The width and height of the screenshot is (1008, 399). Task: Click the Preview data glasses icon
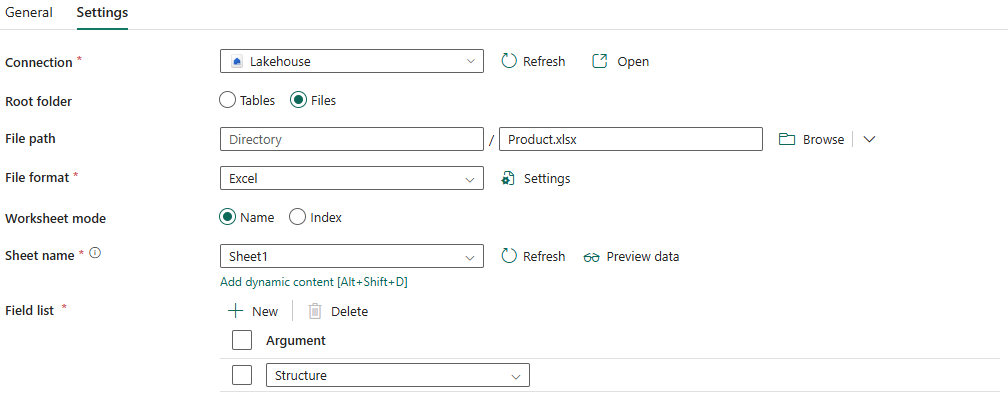pos(591,257)
